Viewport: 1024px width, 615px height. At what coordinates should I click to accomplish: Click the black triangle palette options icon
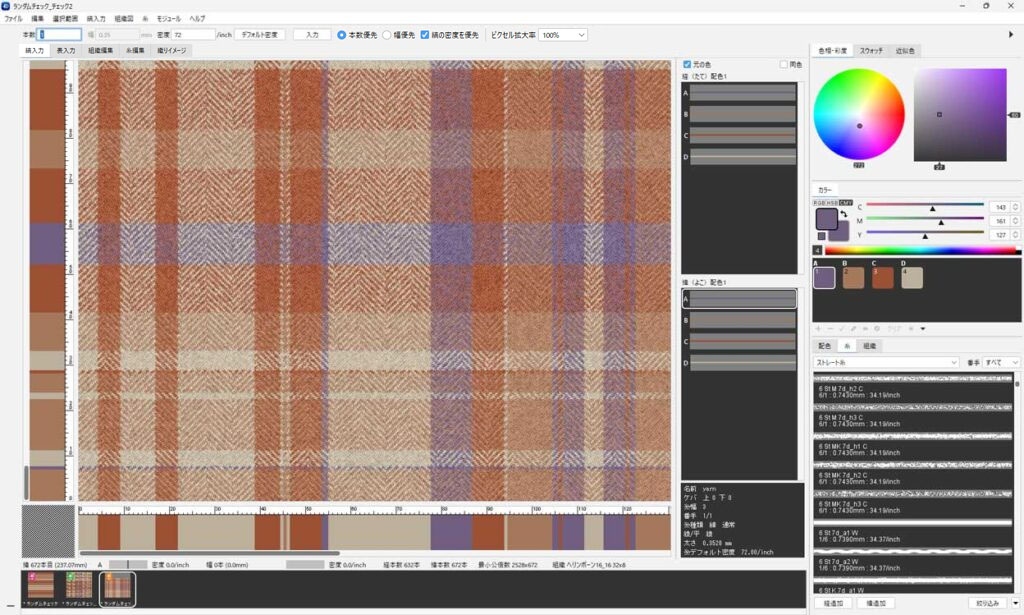[x=923, y=328]
